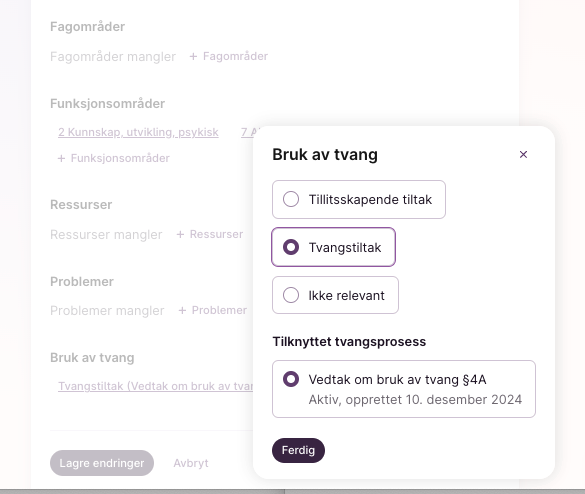Click the Lagre endringer button
This screenshot has height=494, width=585.
[x=102, y=463]
